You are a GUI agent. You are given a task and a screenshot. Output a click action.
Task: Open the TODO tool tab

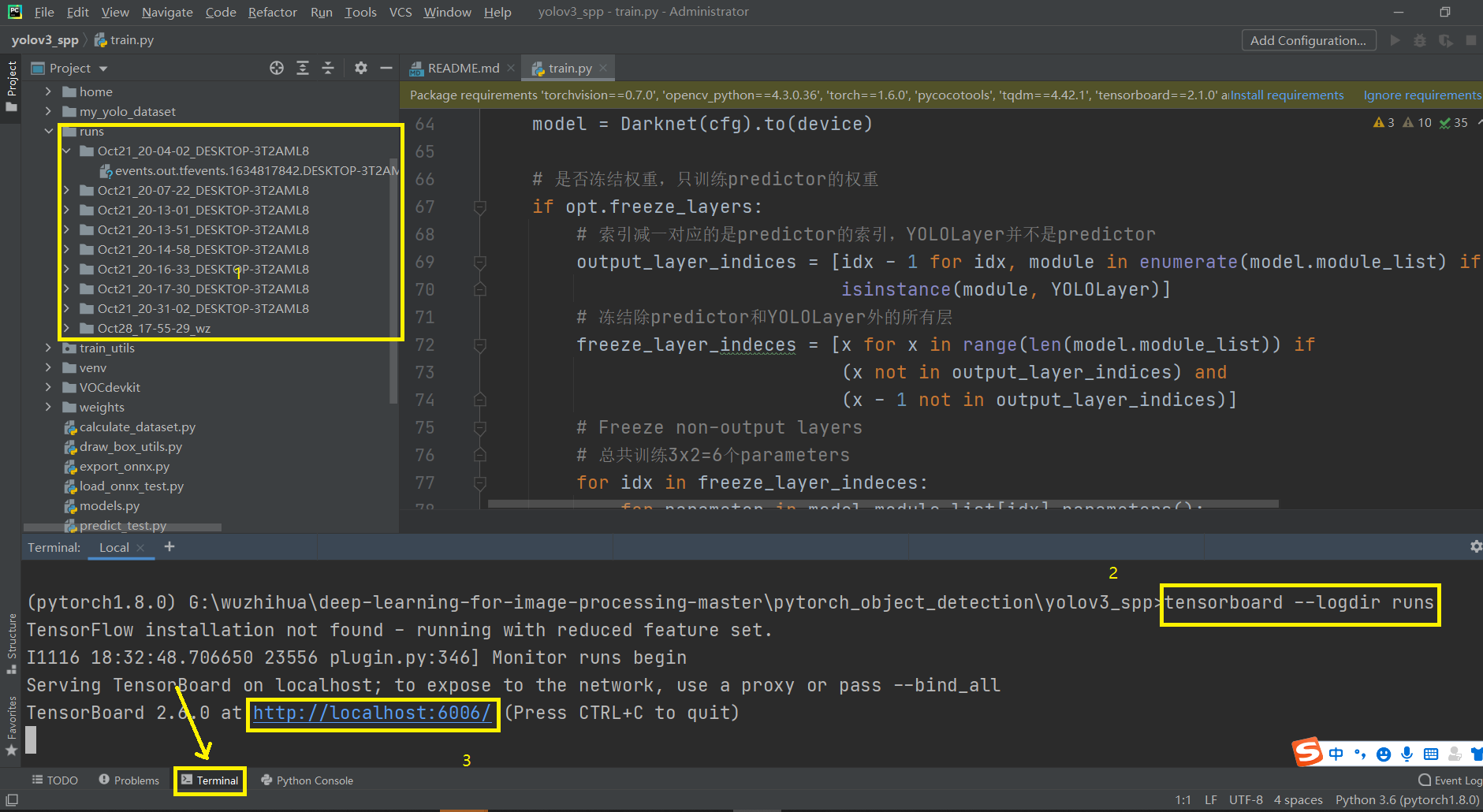[x=54, y=780]
